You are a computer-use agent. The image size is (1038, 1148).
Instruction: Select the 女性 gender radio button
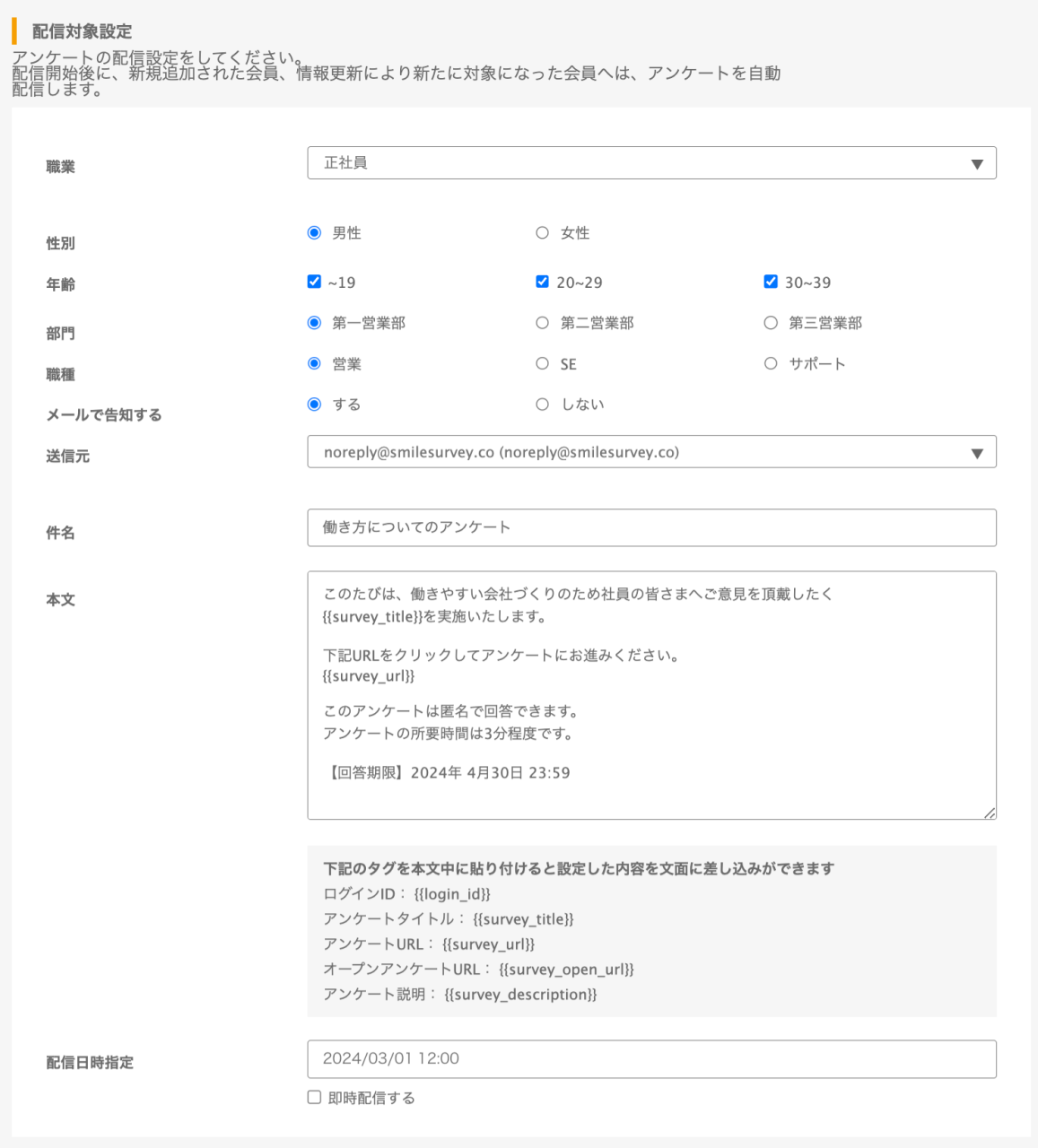(542, 233)
